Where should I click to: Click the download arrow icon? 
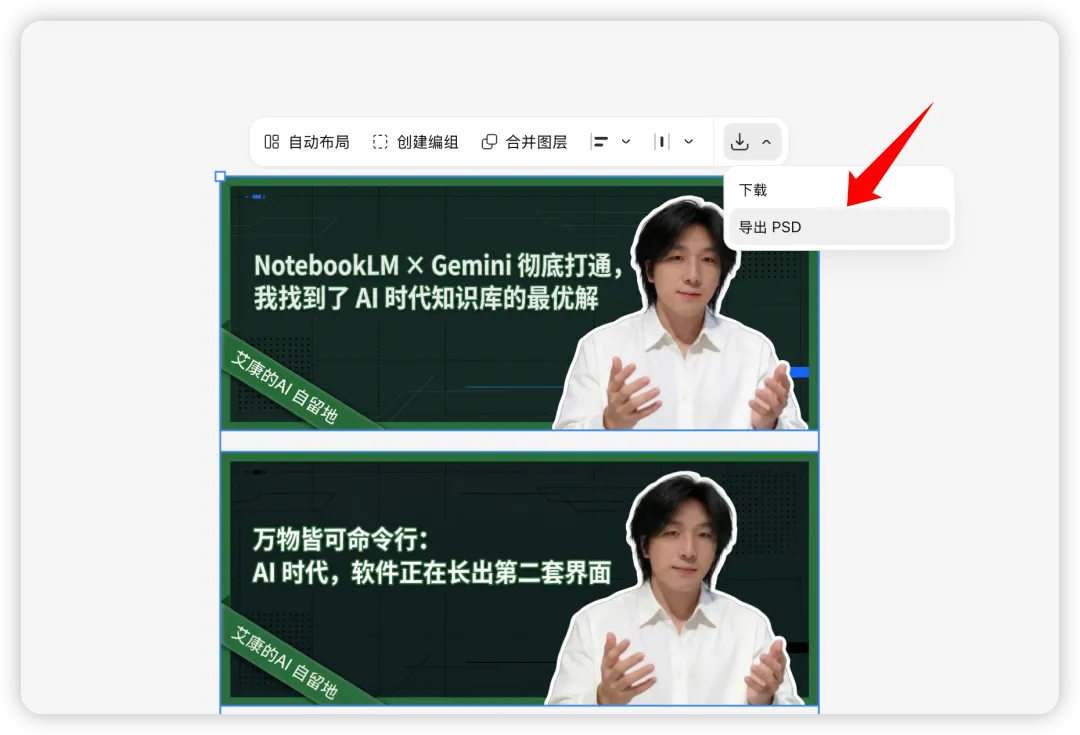coord(739,142)
